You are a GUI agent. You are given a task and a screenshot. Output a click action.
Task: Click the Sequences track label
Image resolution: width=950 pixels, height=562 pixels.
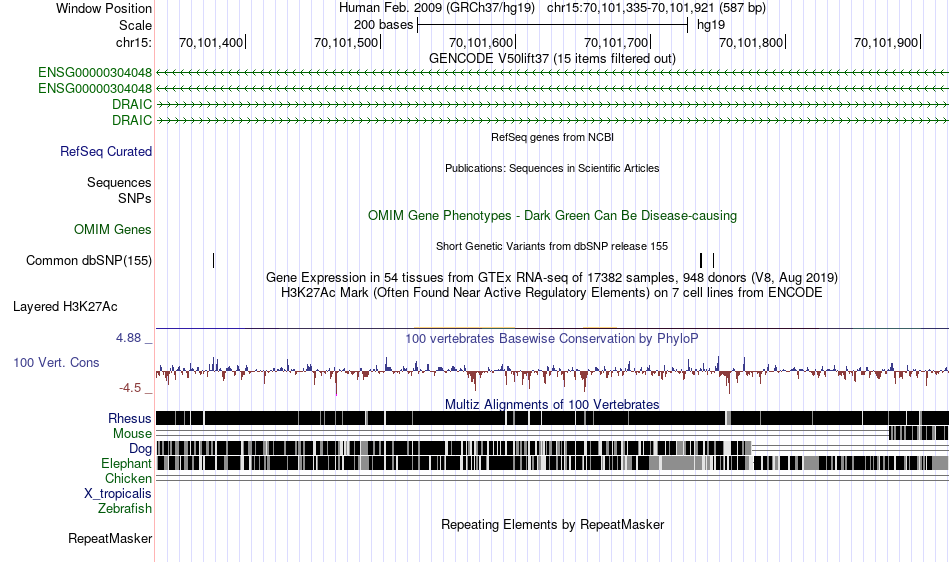[x=119, y=182]
